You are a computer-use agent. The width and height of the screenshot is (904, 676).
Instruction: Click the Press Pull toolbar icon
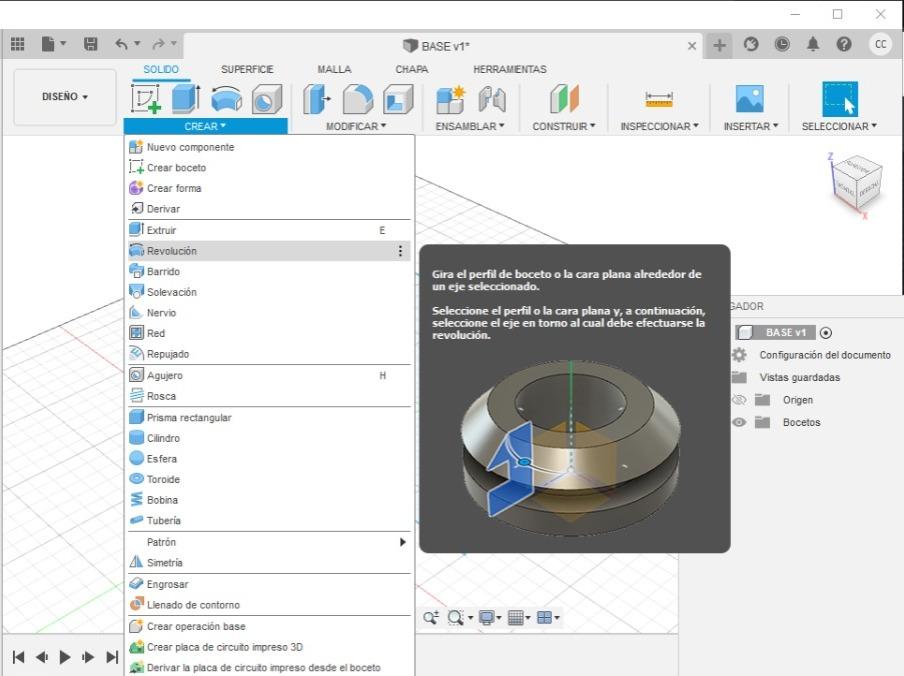(317, 99)
